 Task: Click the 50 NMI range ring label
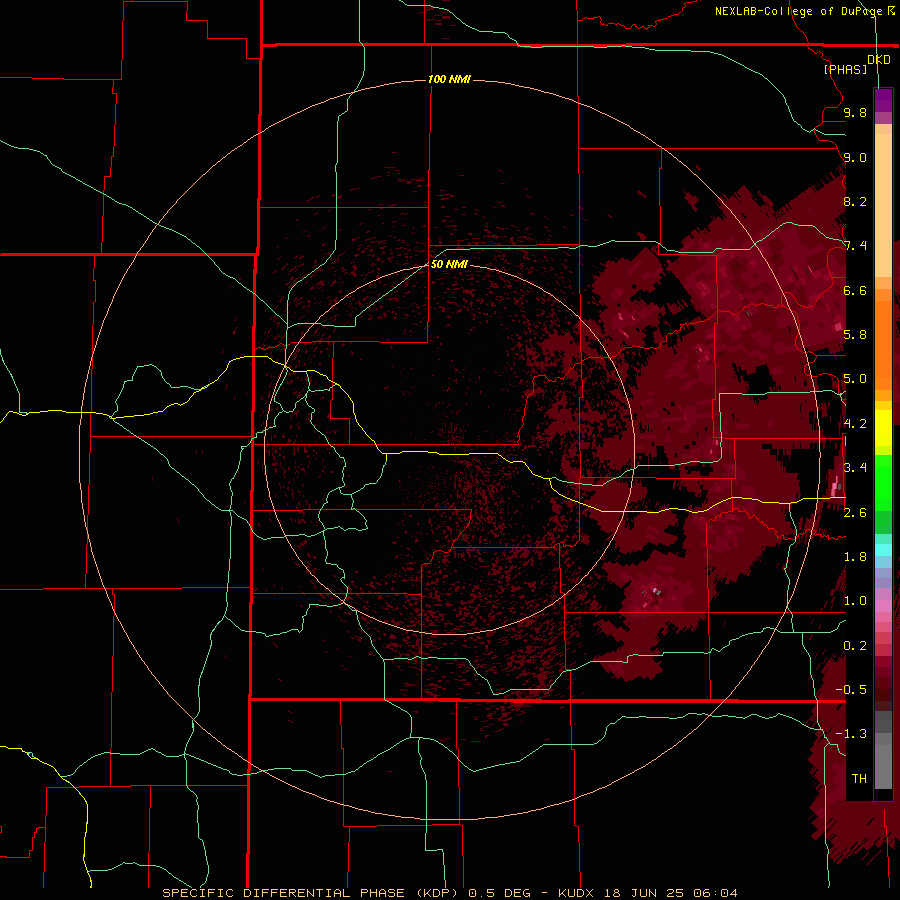click(449, 264)
